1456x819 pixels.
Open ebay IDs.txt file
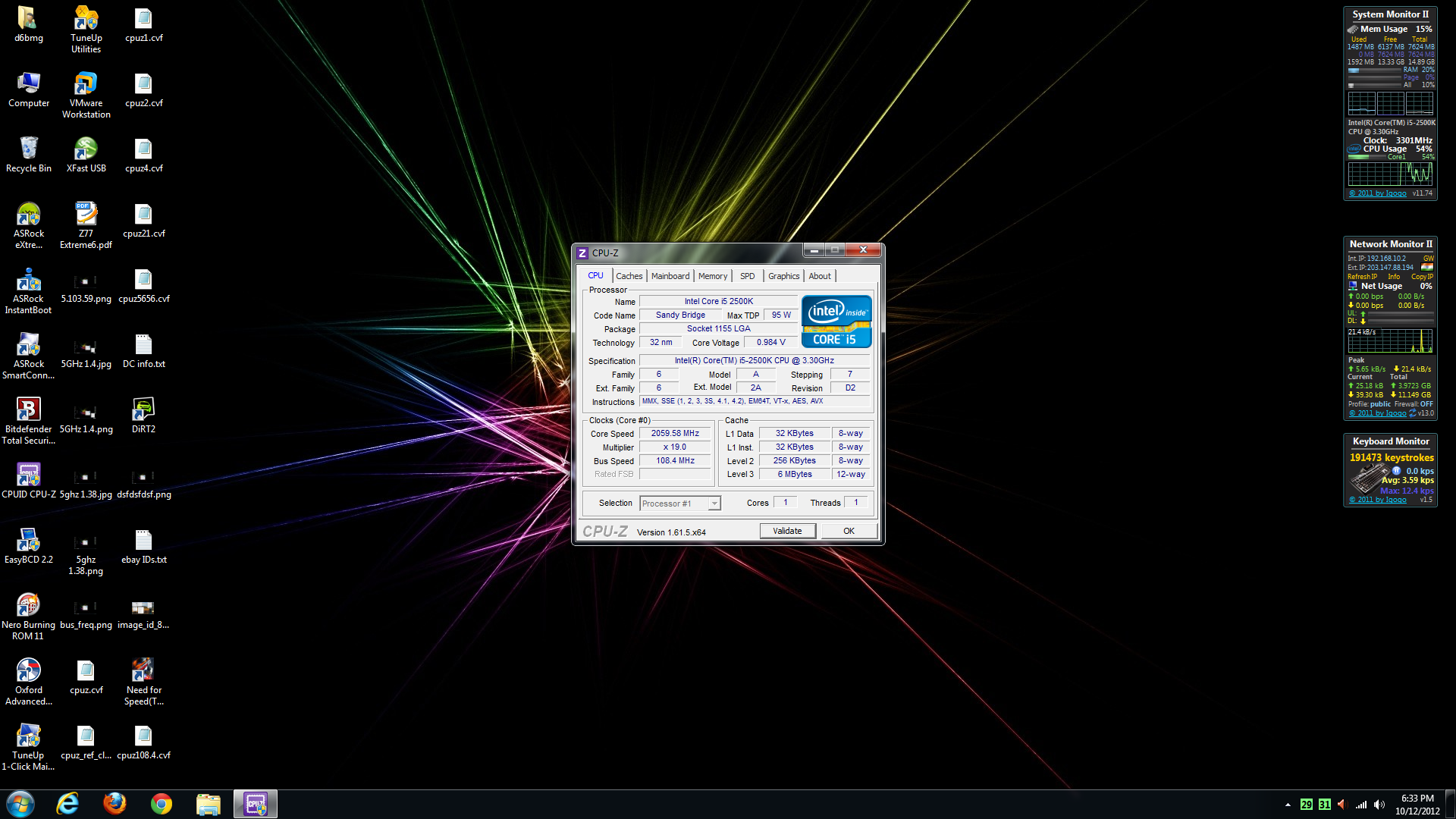click(x=143, y=546)
